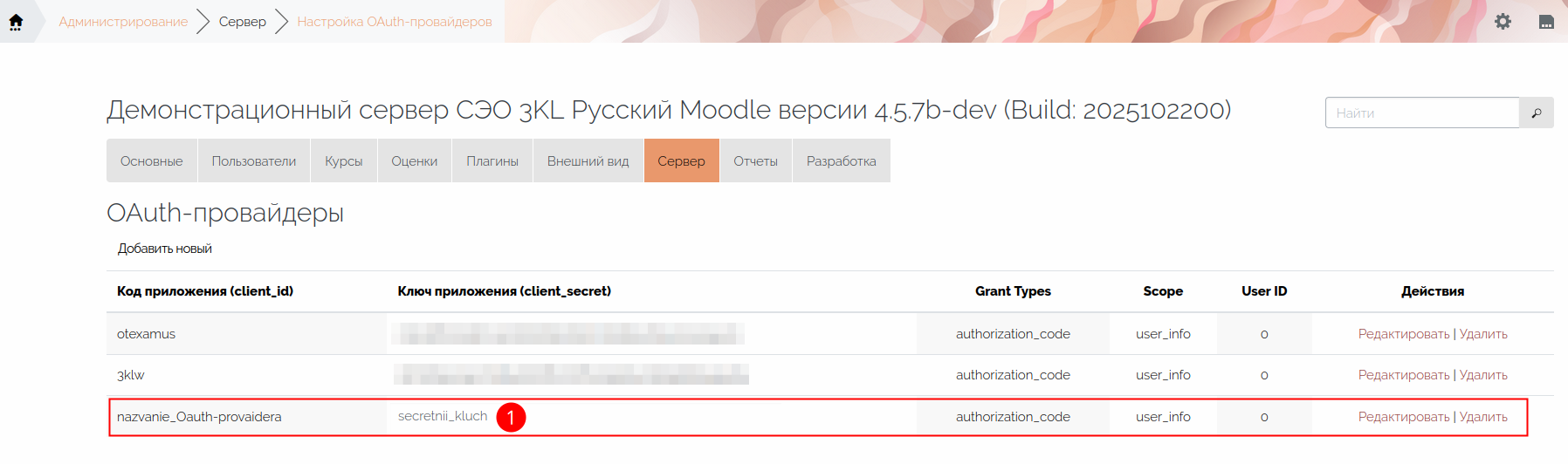Switch to the "Пользователи" tab
Viewport: 1568px width, 464px height.
pos(254,161)
